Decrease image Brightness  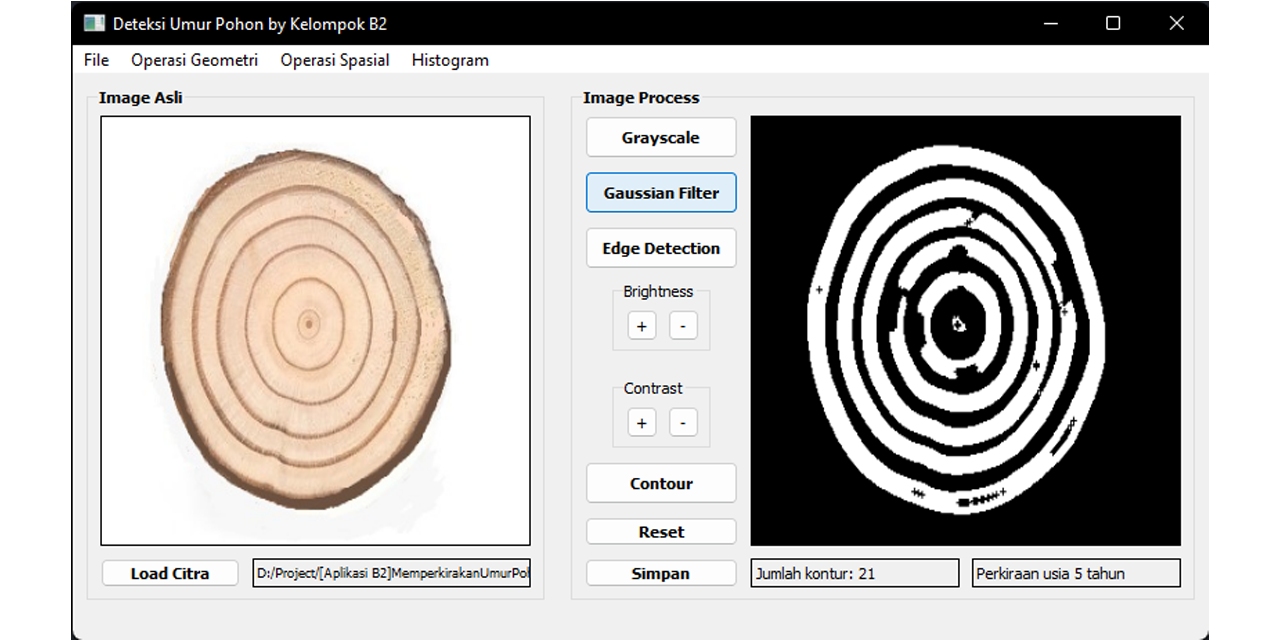(x=684, y=326)
